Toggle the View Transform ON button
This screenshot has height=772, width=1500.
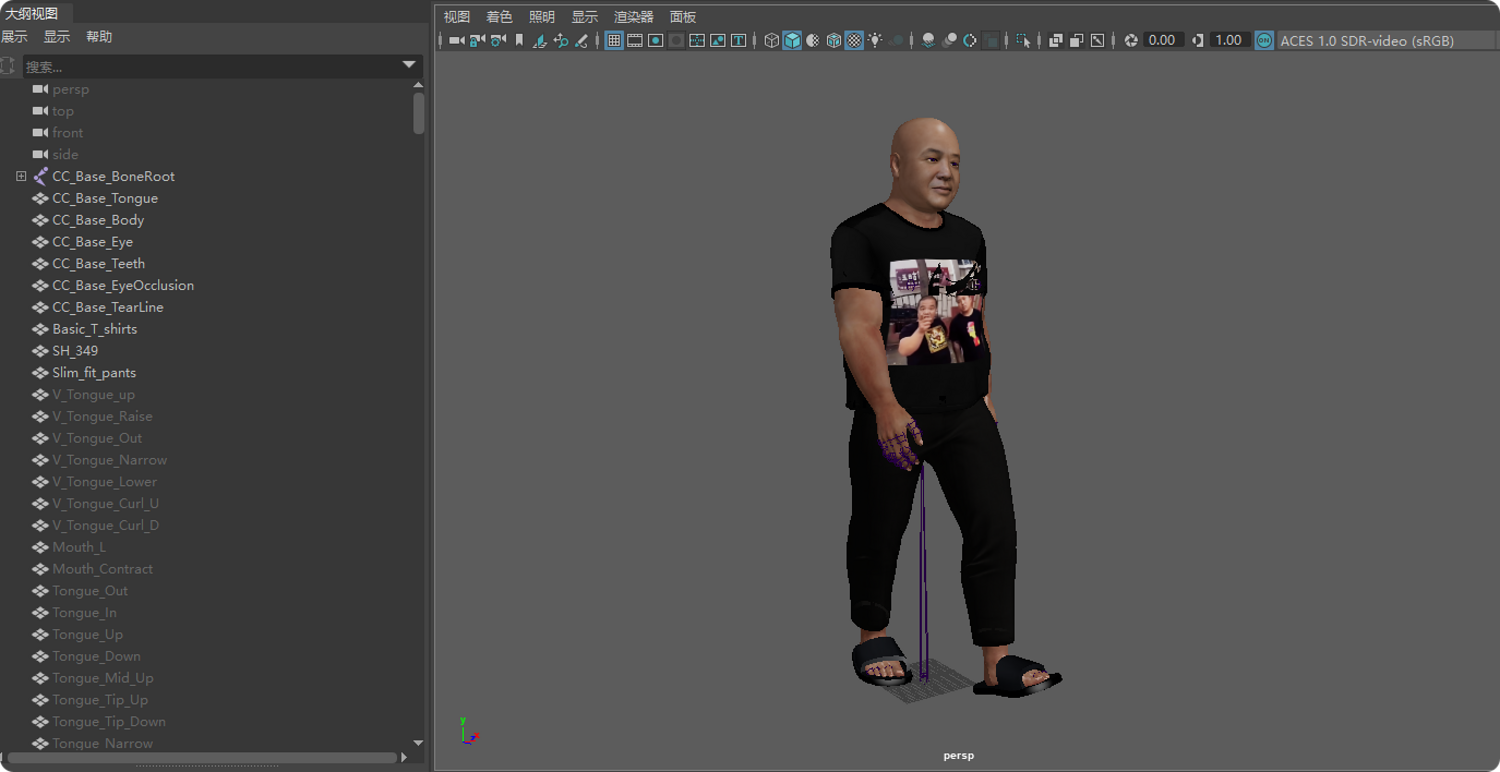pyautogui.click(x=1265, y=41)
